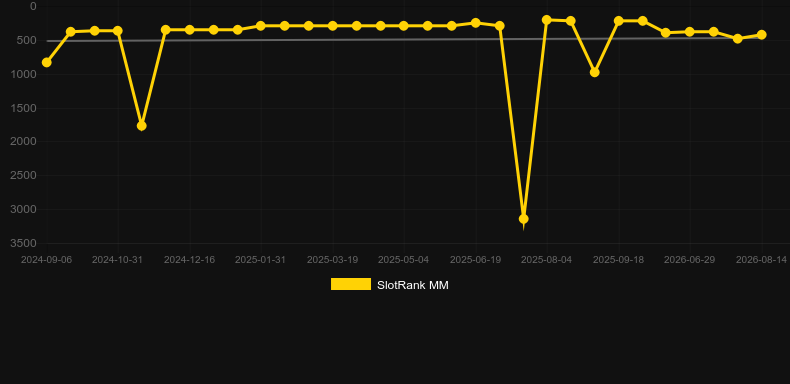Image resolution: width=790 pixels, height=384 pixels.
Task: Click the 2026-08-14 axis label
Action: pyautogui.click(x=761, y=260)
